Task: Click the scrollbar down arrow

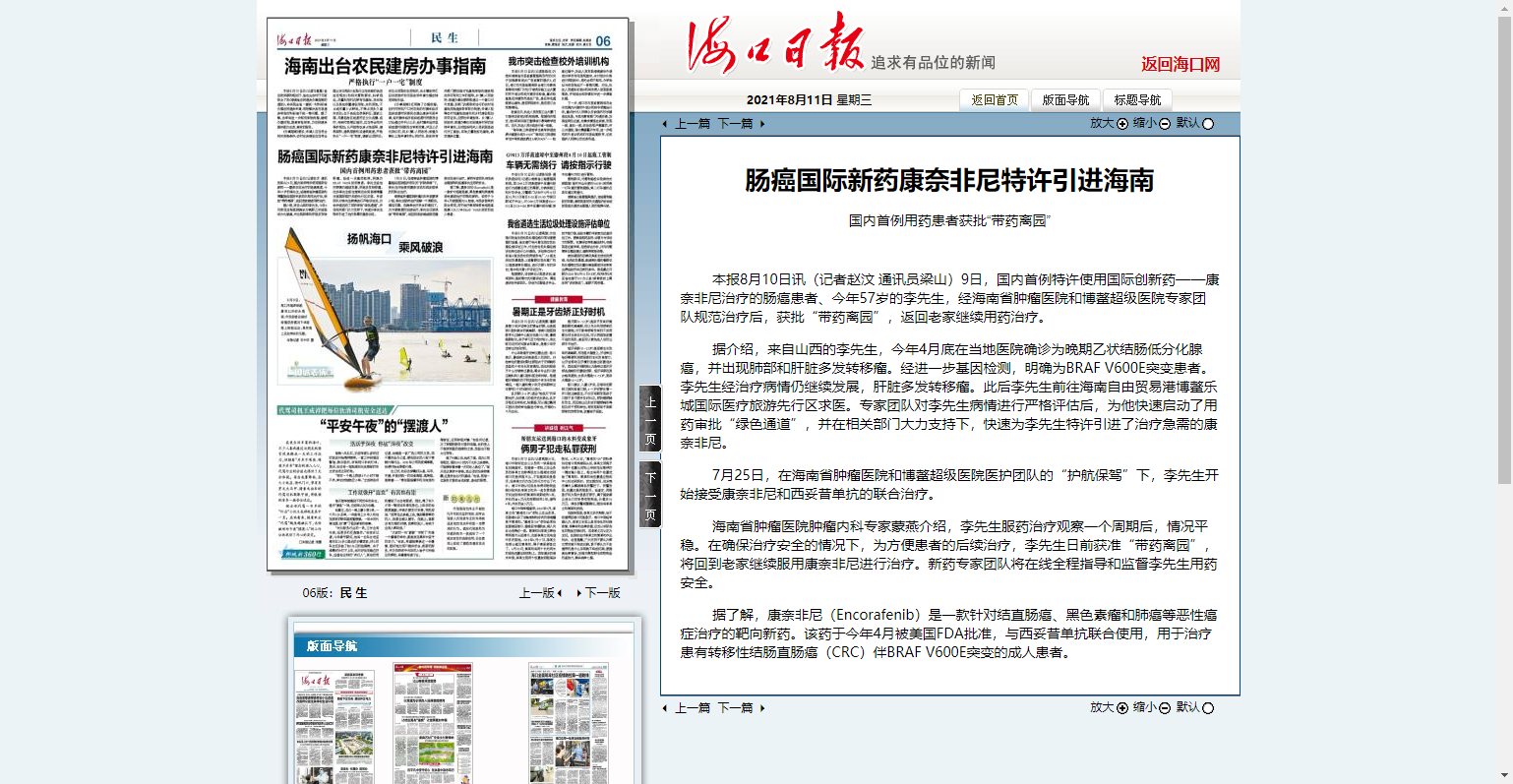Action: (x=1505, y=776)
